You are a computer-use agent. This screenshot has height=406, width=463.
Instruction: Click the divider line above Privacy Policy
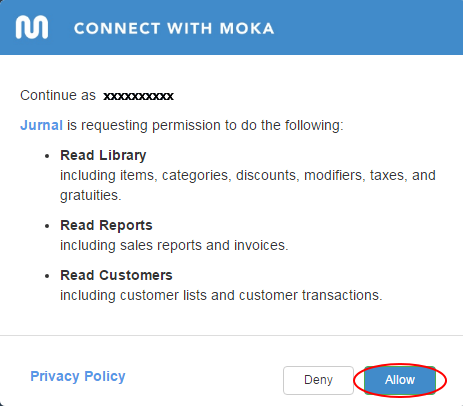coord(231,335)
